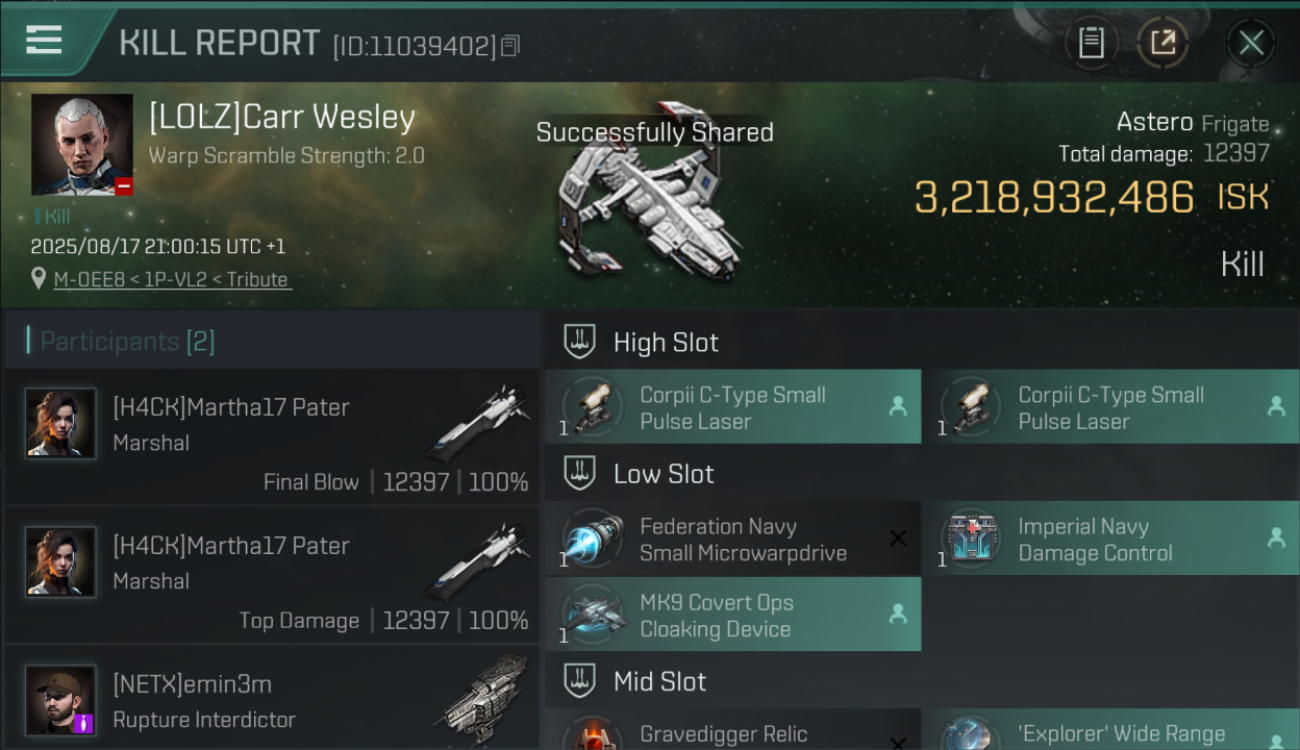Image resolution: width=1300 pixels, height=750 pixels.
Task: Select Federation Navy Small Microwarpdrive module
Action: [733, 539]
